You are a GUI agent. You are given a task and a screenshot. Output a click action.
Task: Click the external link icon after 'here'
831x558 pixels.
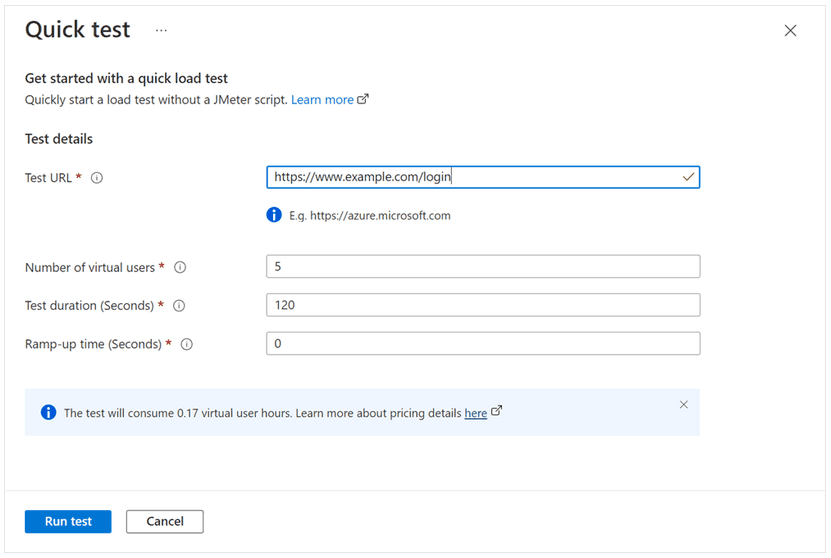pyautogui.click(x=496, y=411)
